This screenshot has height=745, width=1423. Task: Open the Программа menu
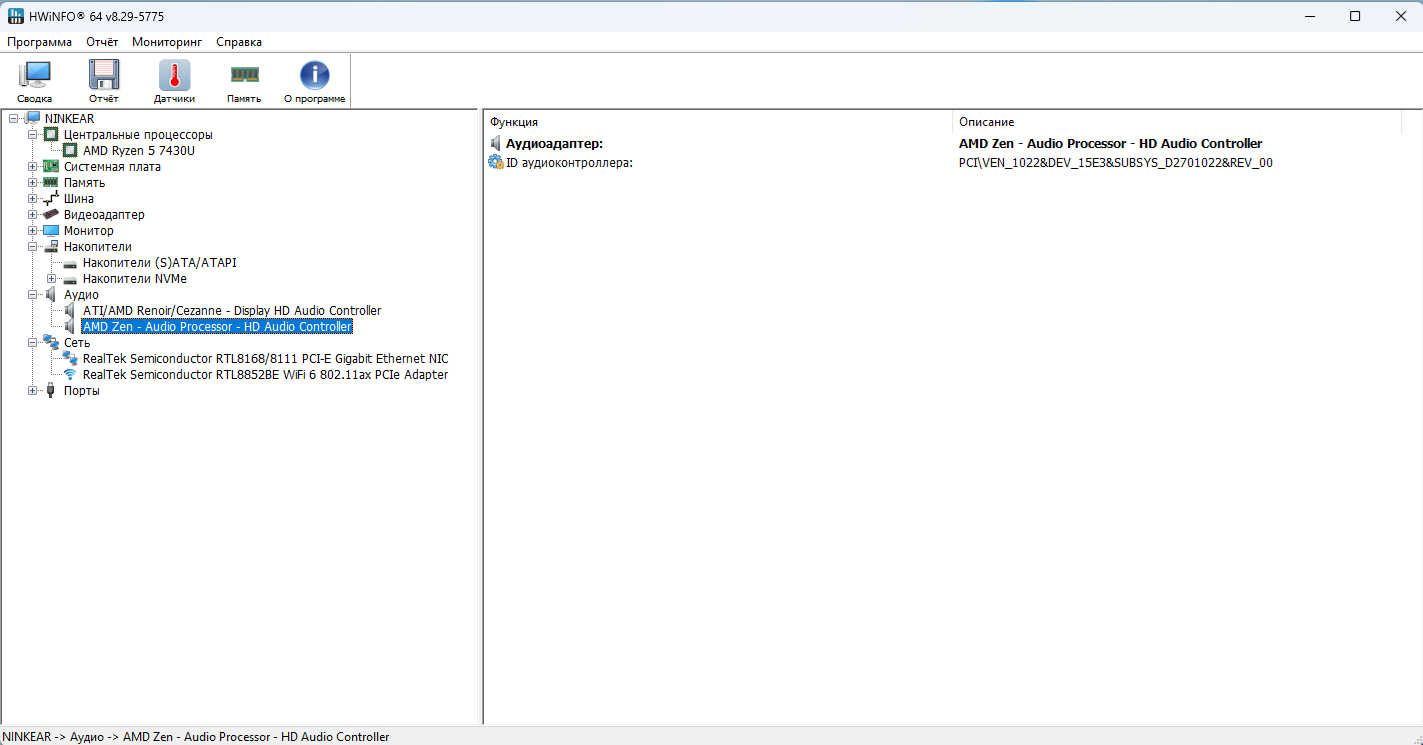[x=39, y=42]
